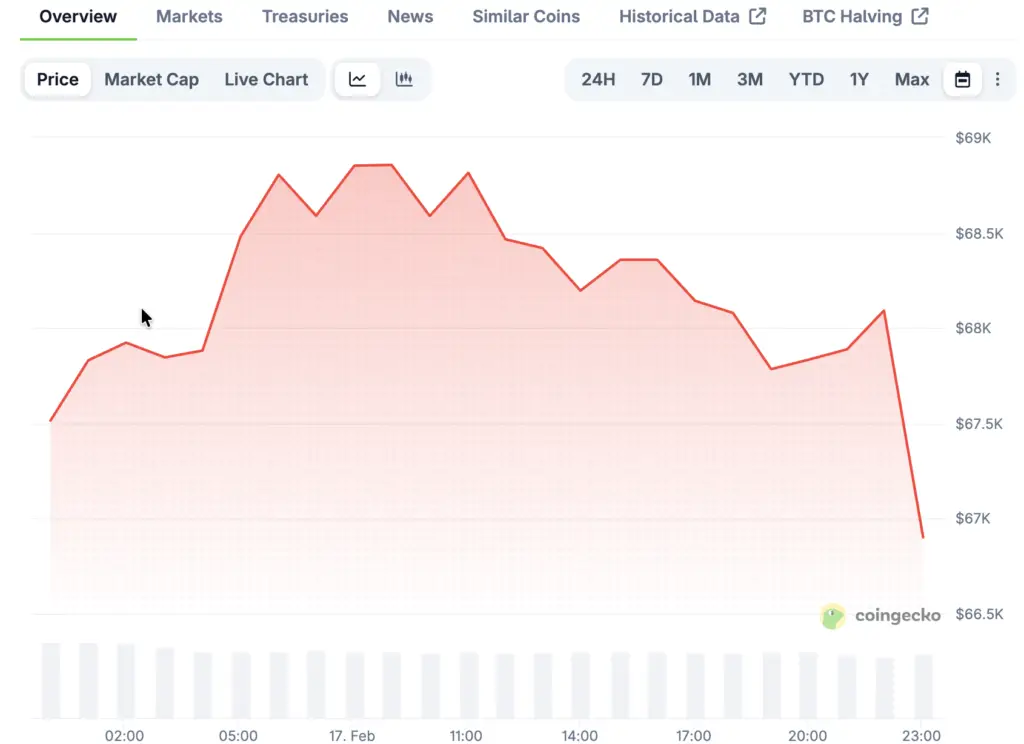The image size is (1024, 744).
Task: Switch to Live Chart mode
Action: (x=266, y=80)
